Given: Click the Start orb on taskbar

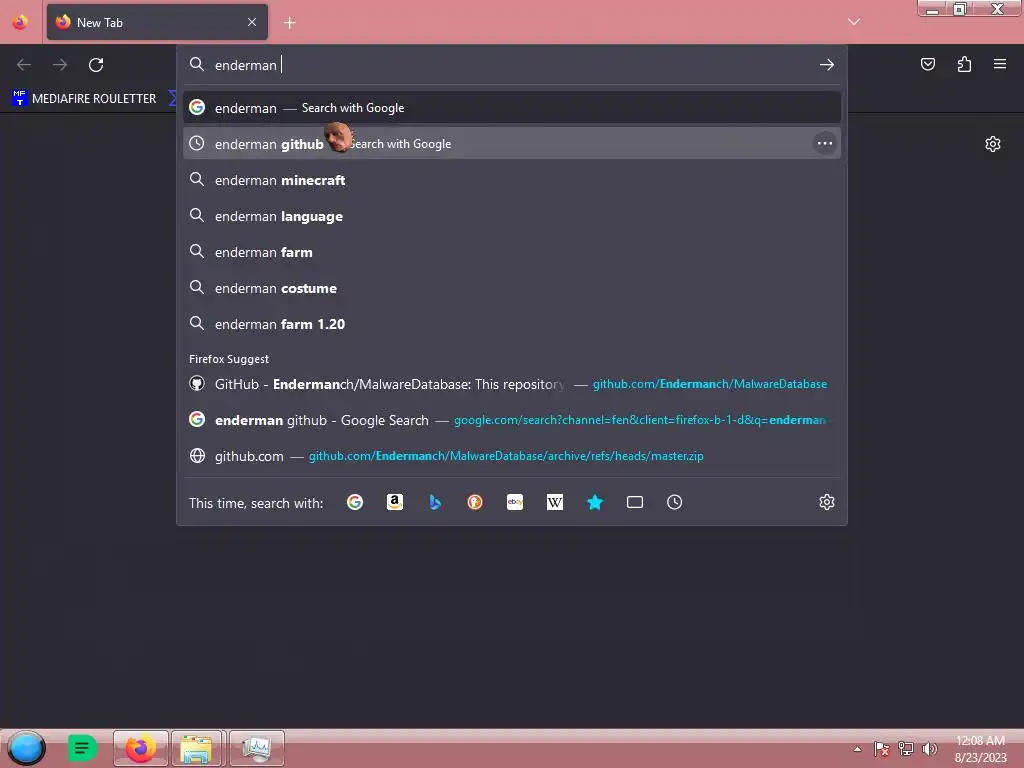Looking at the screenshot, I should click(x=26, y=748).
